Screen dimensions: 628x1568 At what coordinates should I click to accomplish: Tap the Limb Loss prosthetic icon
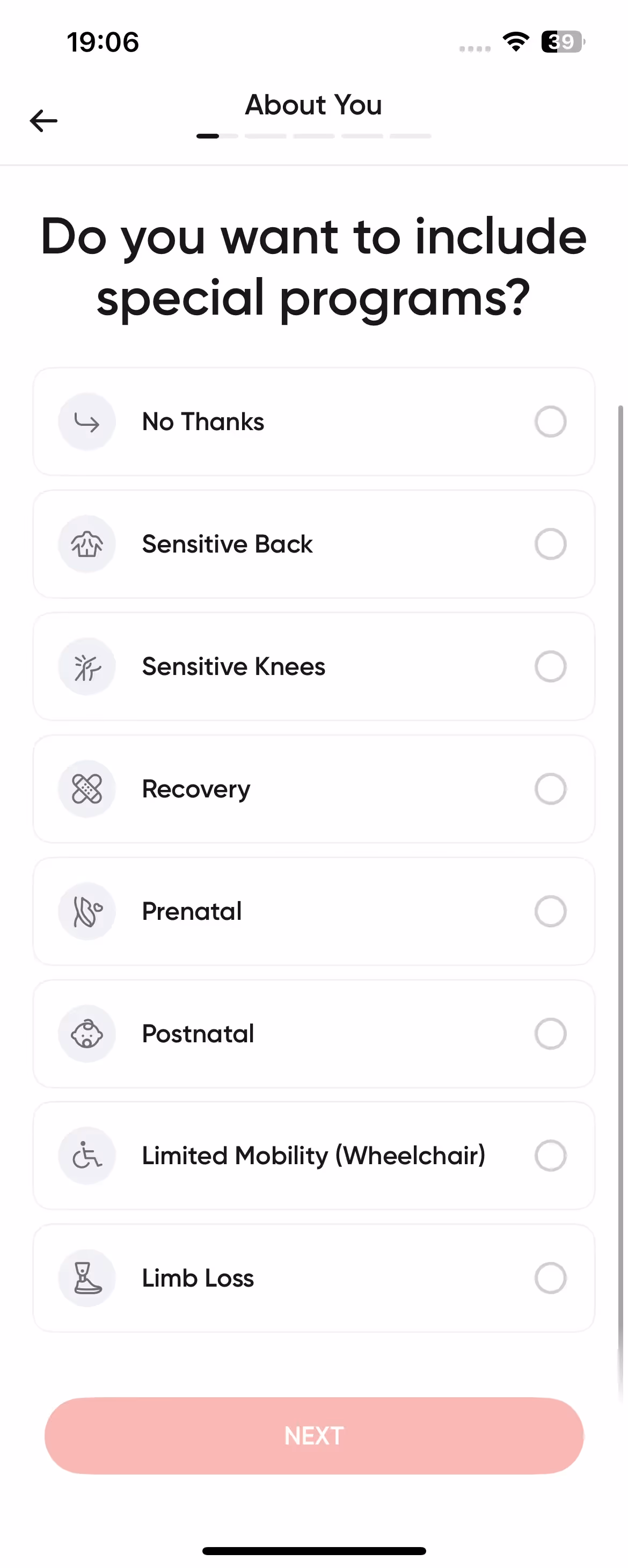coord(87,1277)
